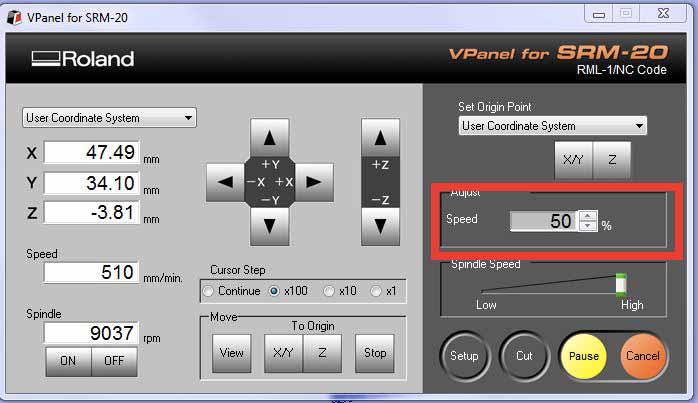The image size is (698, 403).
Task: Select Continue cursor step
Action: (x=208, y=291)
